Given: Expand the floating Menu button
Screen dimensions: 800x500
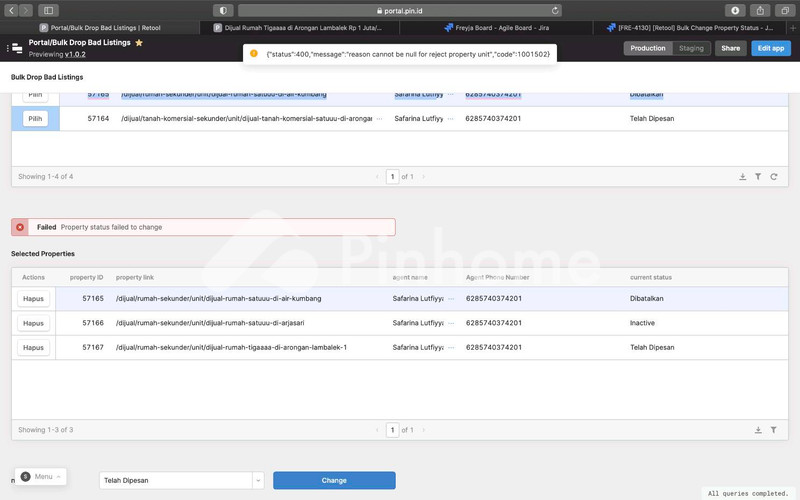Looking at the screenshot, I should click(41, 477).
